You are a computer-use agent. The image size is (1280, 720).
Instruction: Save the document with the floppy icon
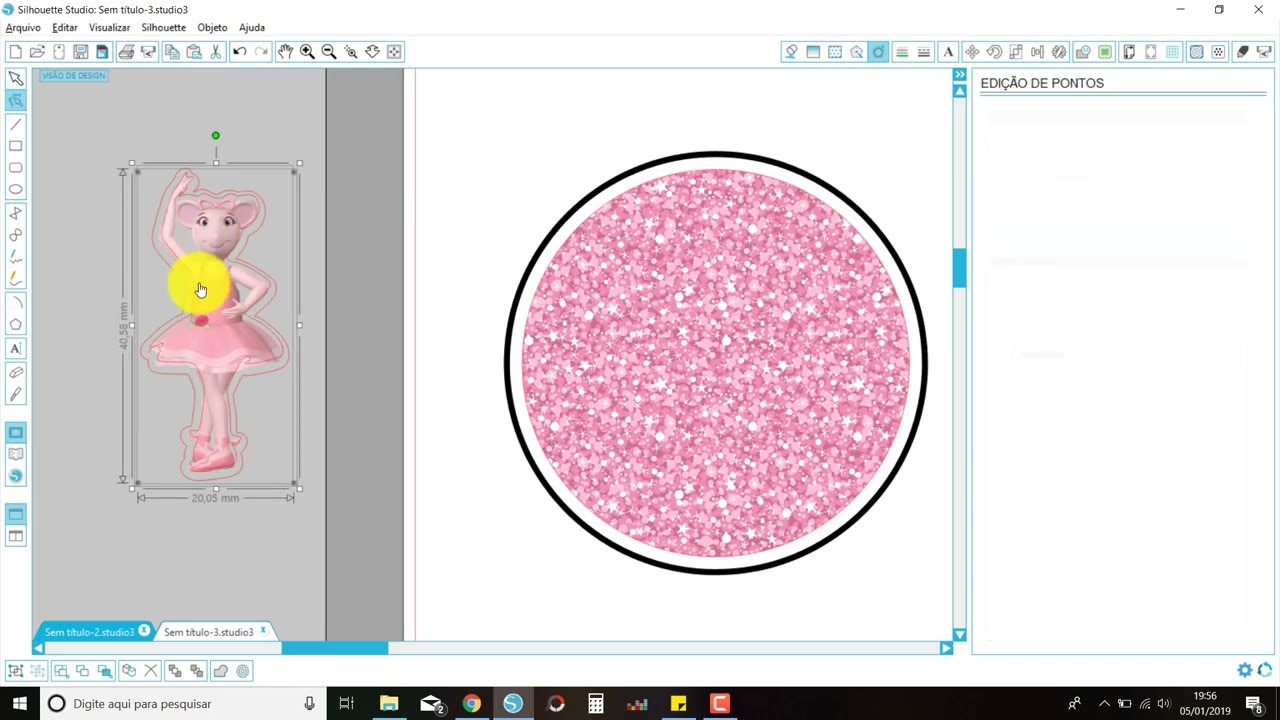[81, 52]
